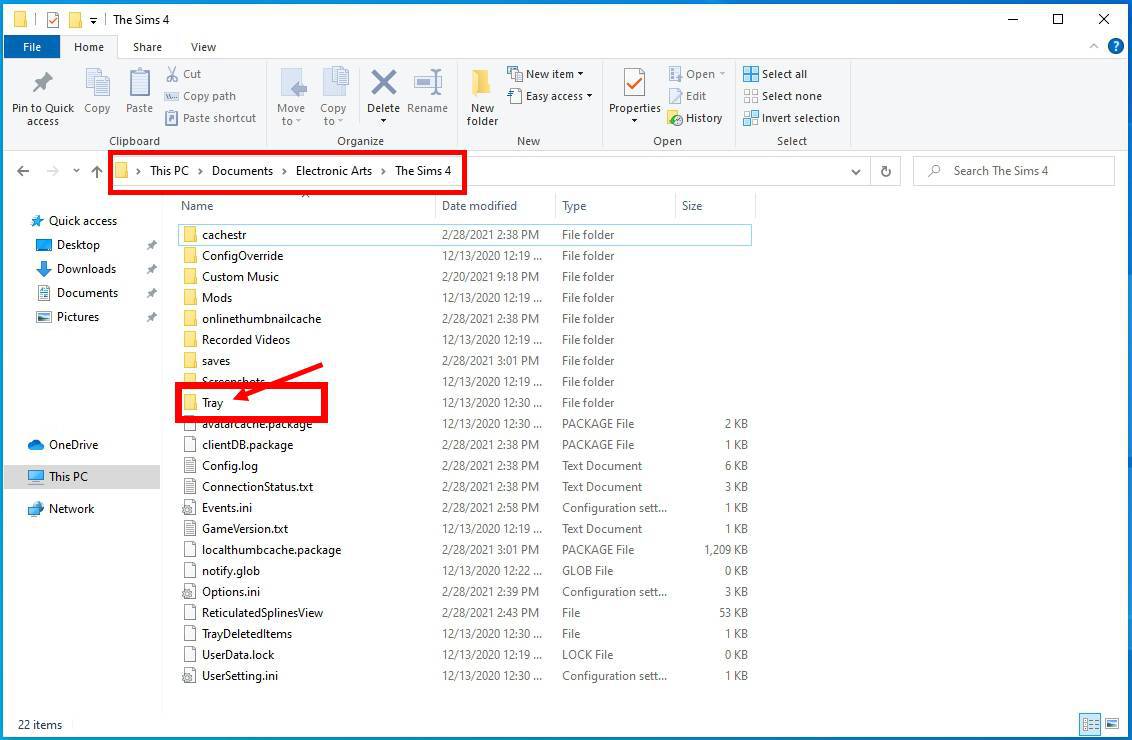Go back with the left arrow

point(23,171)
